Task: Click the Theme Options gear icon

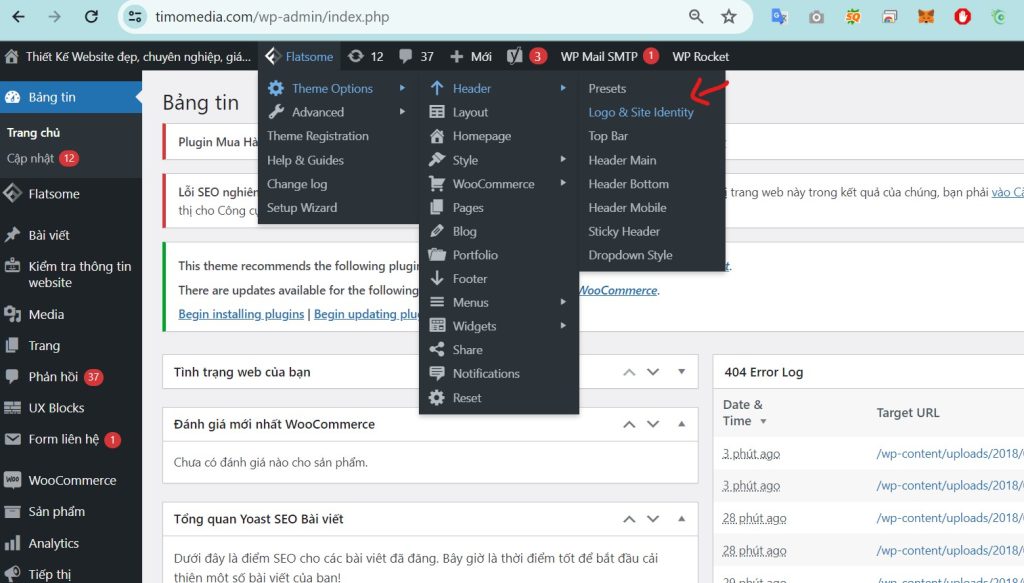Action: [276, 88]
